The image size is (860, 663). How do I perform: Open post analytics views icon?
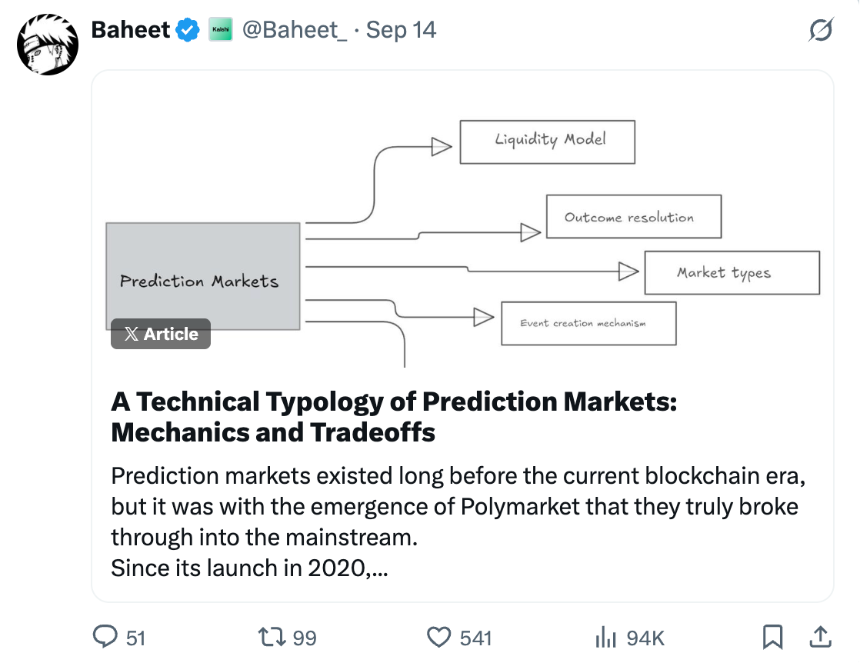click(x=605, y=637)
